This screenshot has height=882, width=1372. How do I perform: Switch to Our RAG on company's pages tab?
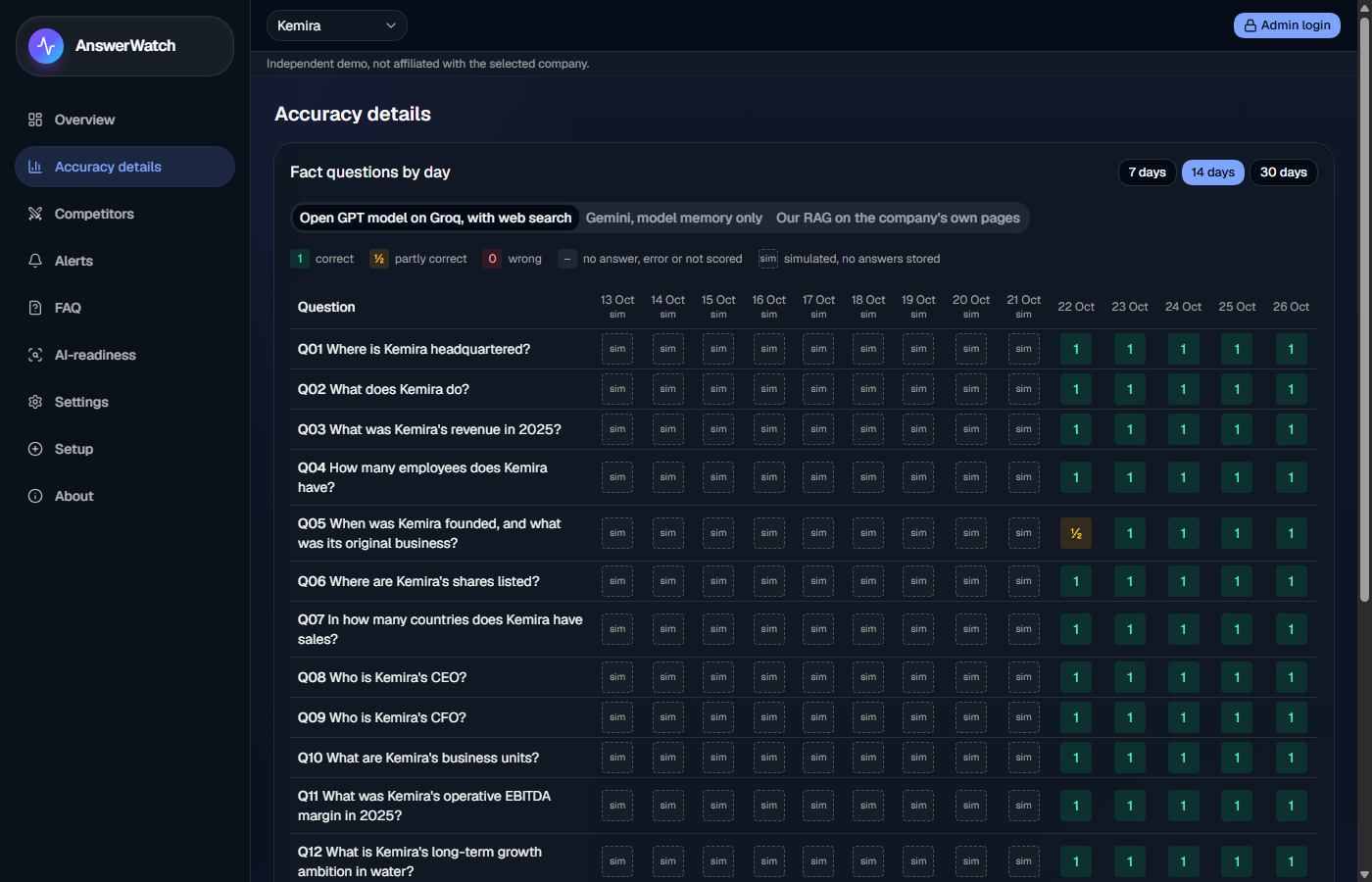pos(898,218)
